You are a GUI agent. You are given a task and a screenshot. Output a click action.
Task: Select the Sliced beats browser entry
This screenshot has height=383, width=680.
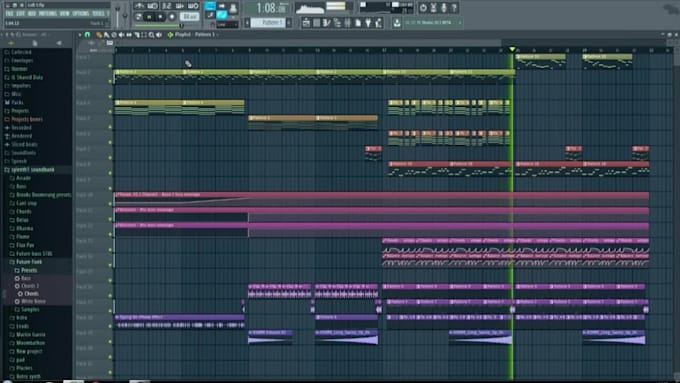click(24, 144)
